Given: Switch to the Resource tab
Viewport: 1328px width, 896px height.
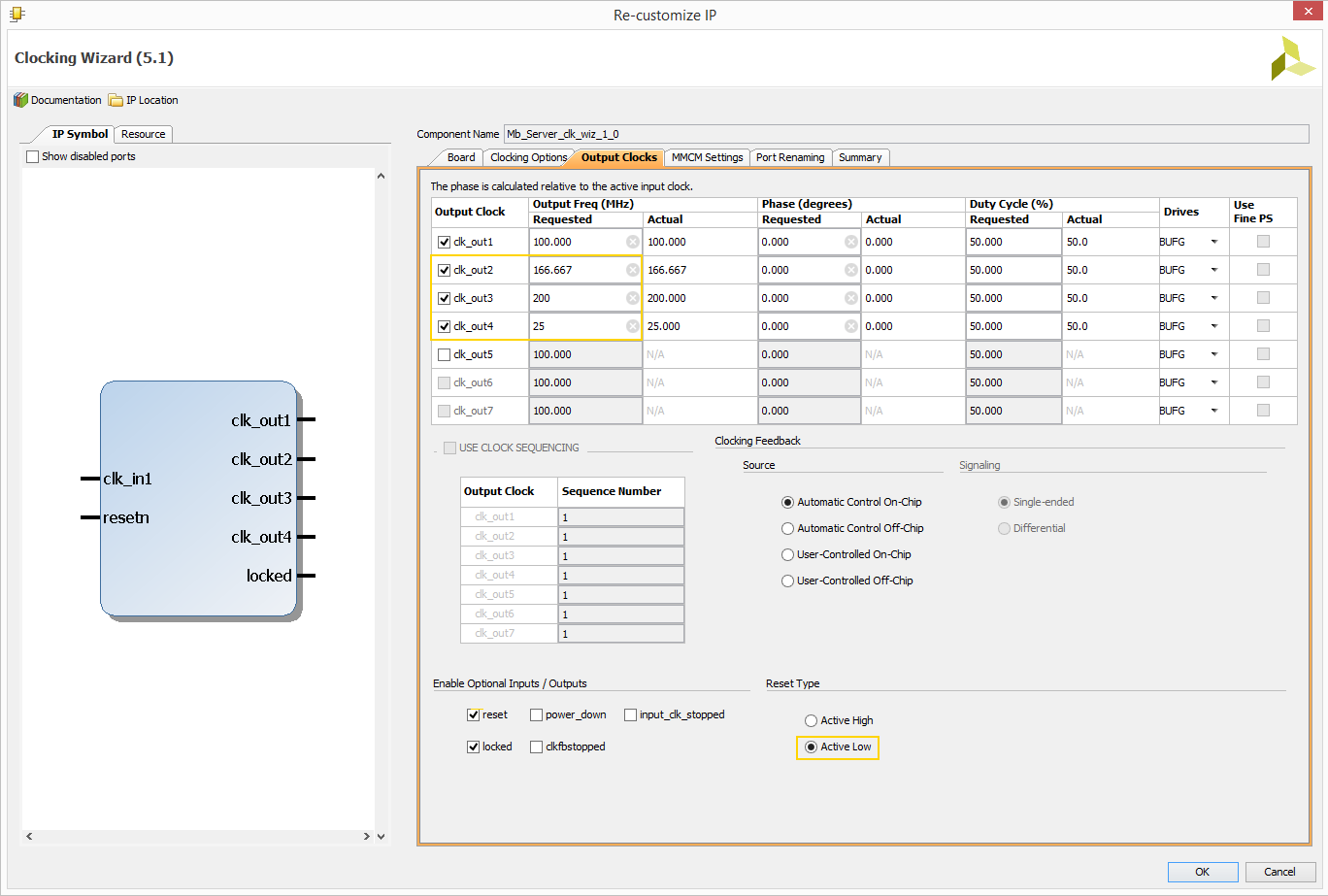Looking at the screenshot, I should (144, 134).
